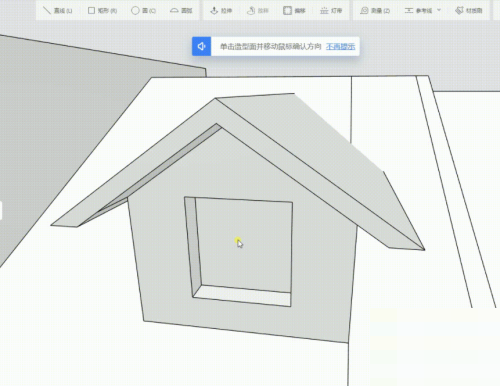Activate the Loft (放样) tool
The image size is (500, 386).
258,11
